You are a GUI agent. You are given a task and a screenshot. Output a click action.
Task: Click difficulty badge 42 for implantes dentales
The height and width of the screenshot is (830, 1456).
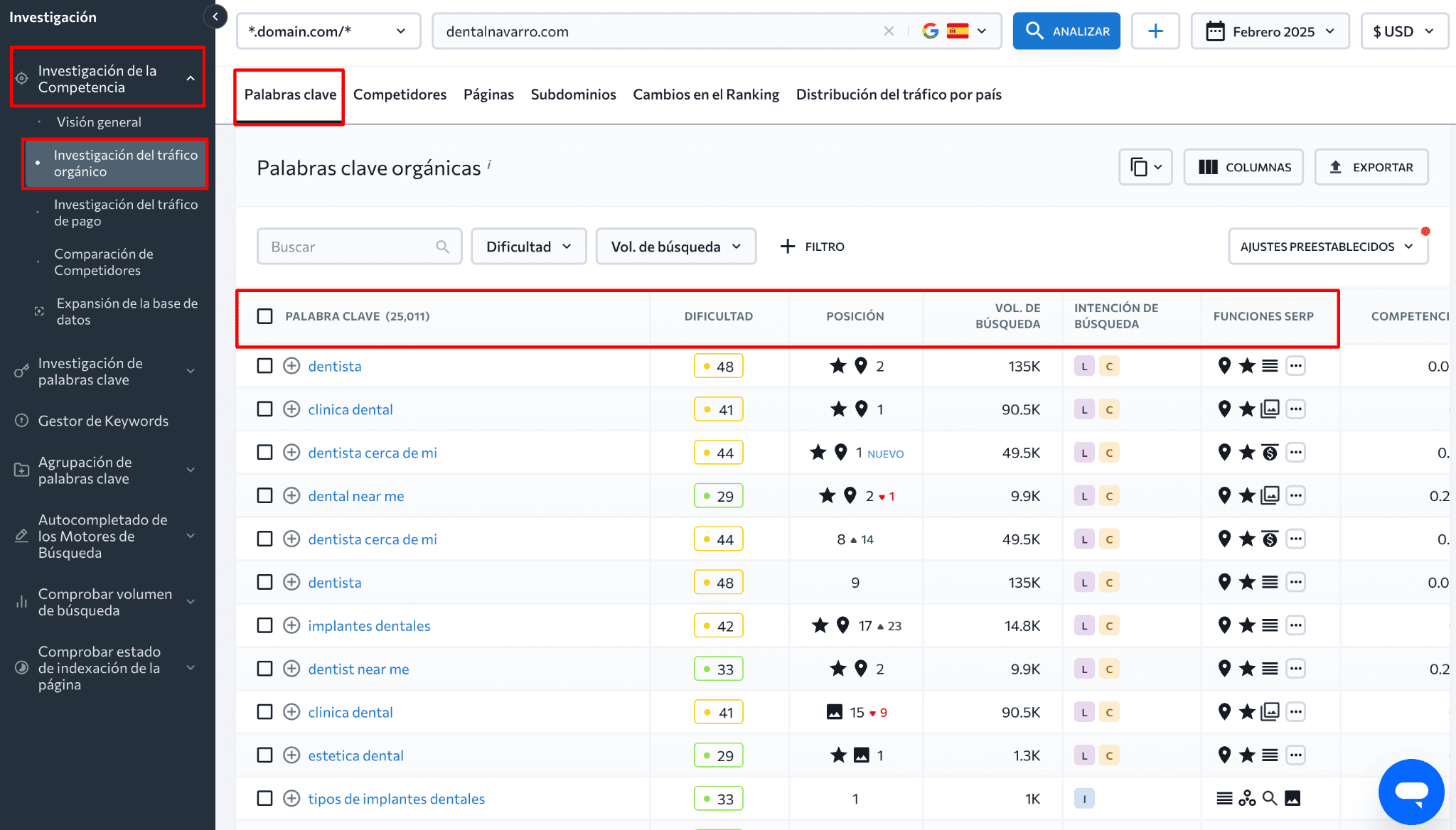pos(718,625)
